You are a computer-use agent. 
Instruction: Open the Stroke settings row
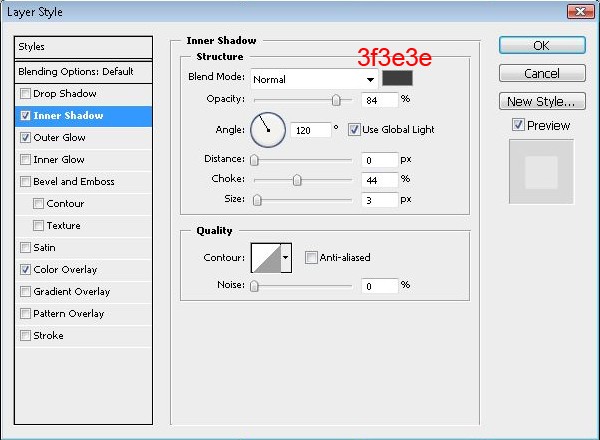click(x=83, y=336)
